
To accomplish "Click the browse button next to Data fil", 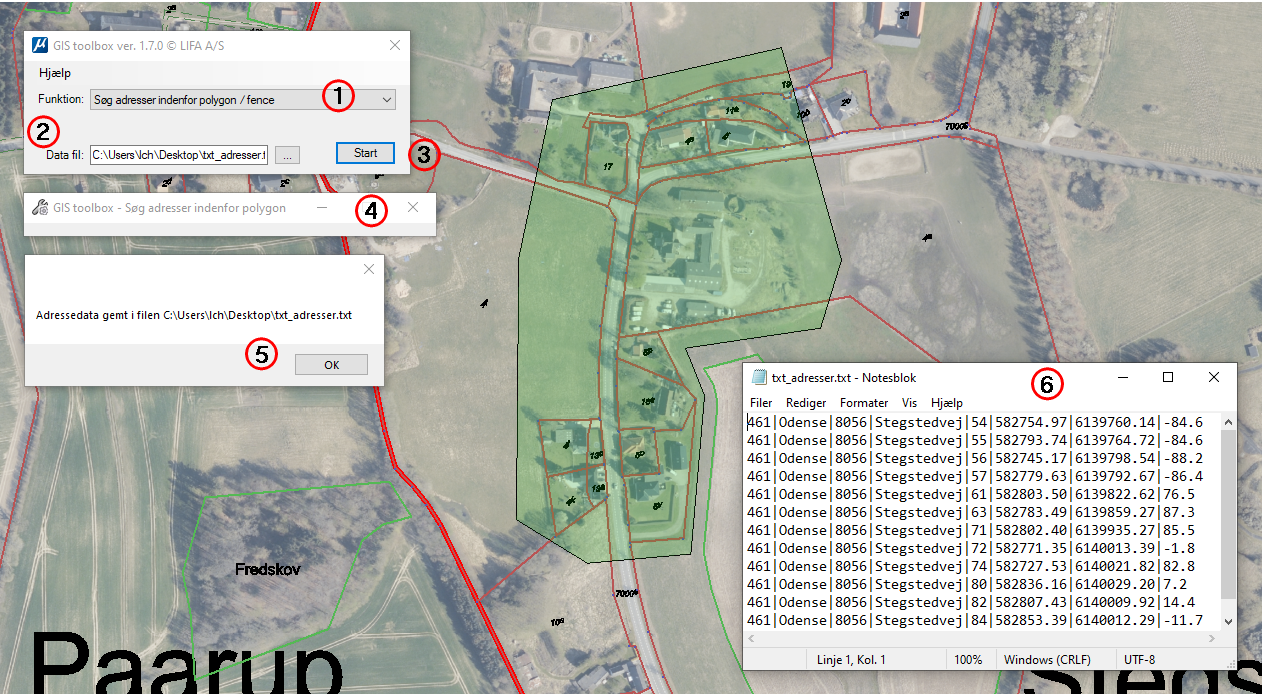I will click(287, 154).
